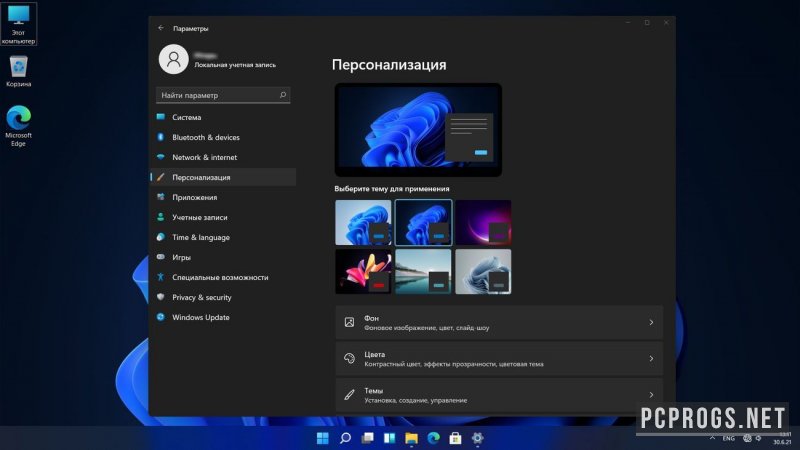Open Учетные записи settings category
Screen dimensions: 800x450
(x=223, y=217)
